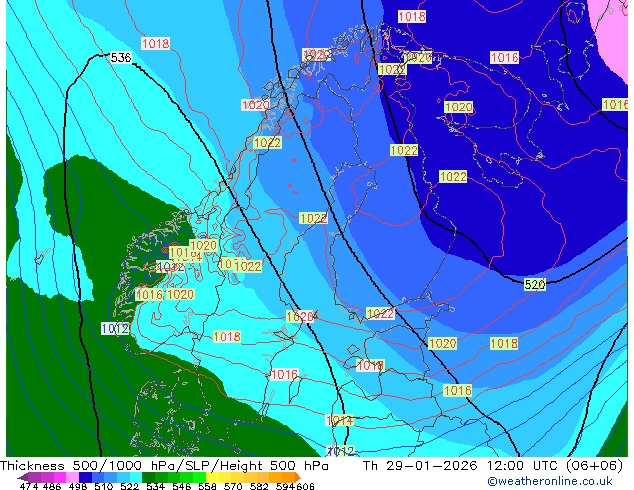Click the 474 value on the legend
This screenshot has height=490, width=634.
(29, 486)
